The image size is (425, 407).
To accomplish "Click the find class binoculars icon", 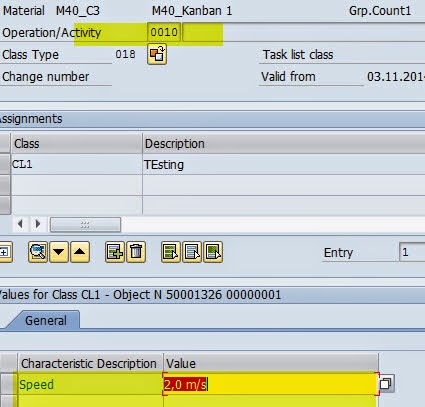I will click(38, 252).
